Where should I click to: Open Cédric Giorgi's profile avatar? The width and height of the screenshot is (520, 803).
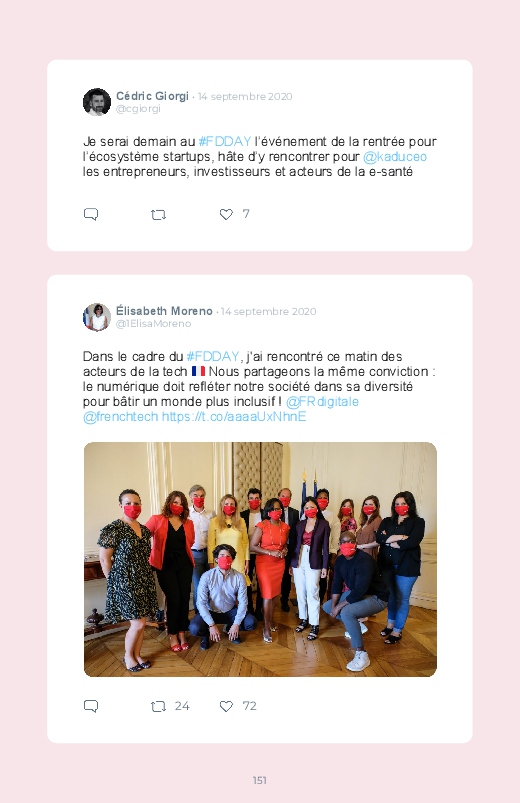[x=97, y=102]
